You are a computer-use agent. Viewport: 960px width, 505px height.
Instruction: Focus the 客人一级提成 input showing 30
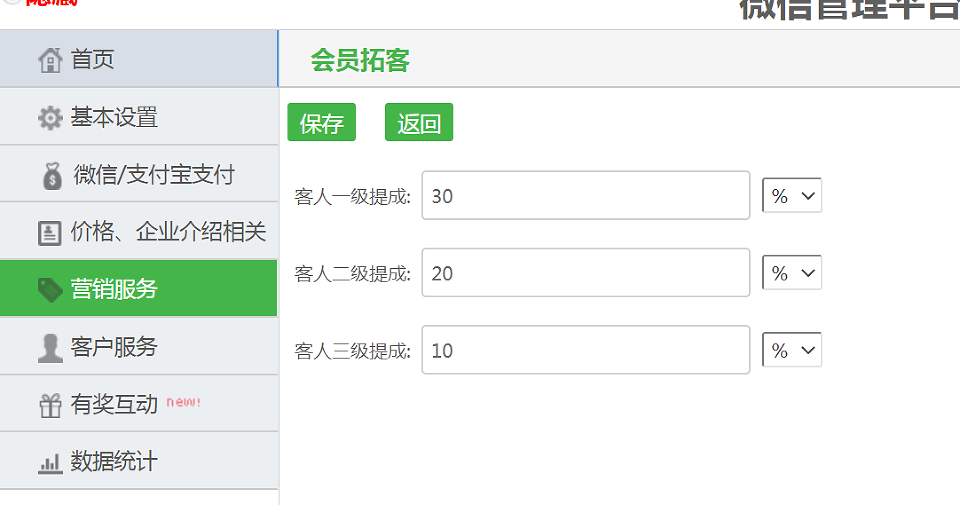tap(586, 195)
